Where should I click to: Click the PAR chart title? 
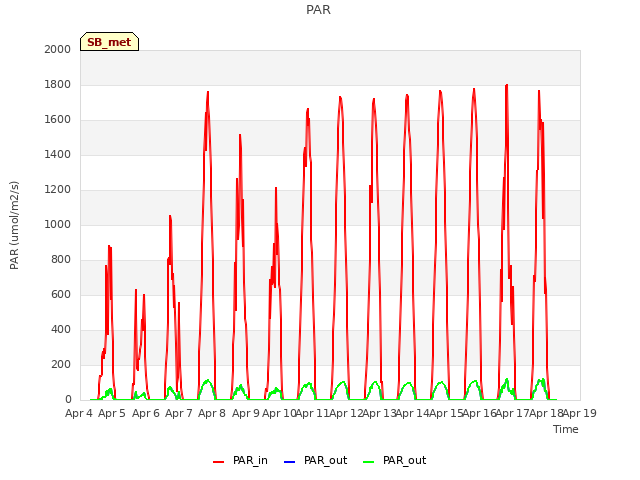coord(318,10)
